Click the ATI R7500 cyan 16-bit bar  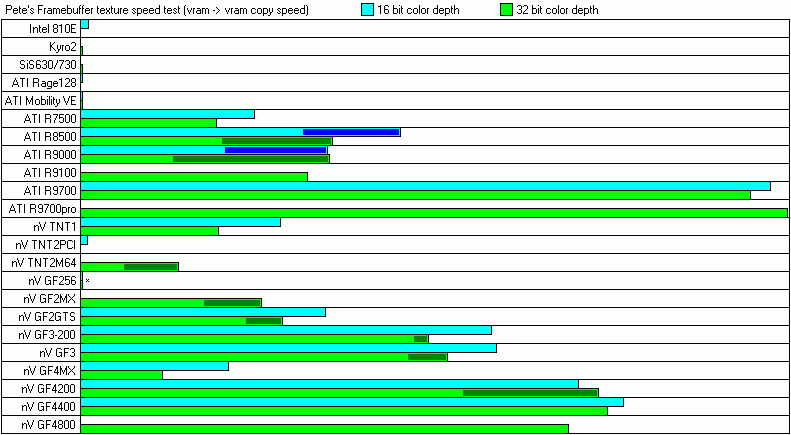click(x=167, y=115)
